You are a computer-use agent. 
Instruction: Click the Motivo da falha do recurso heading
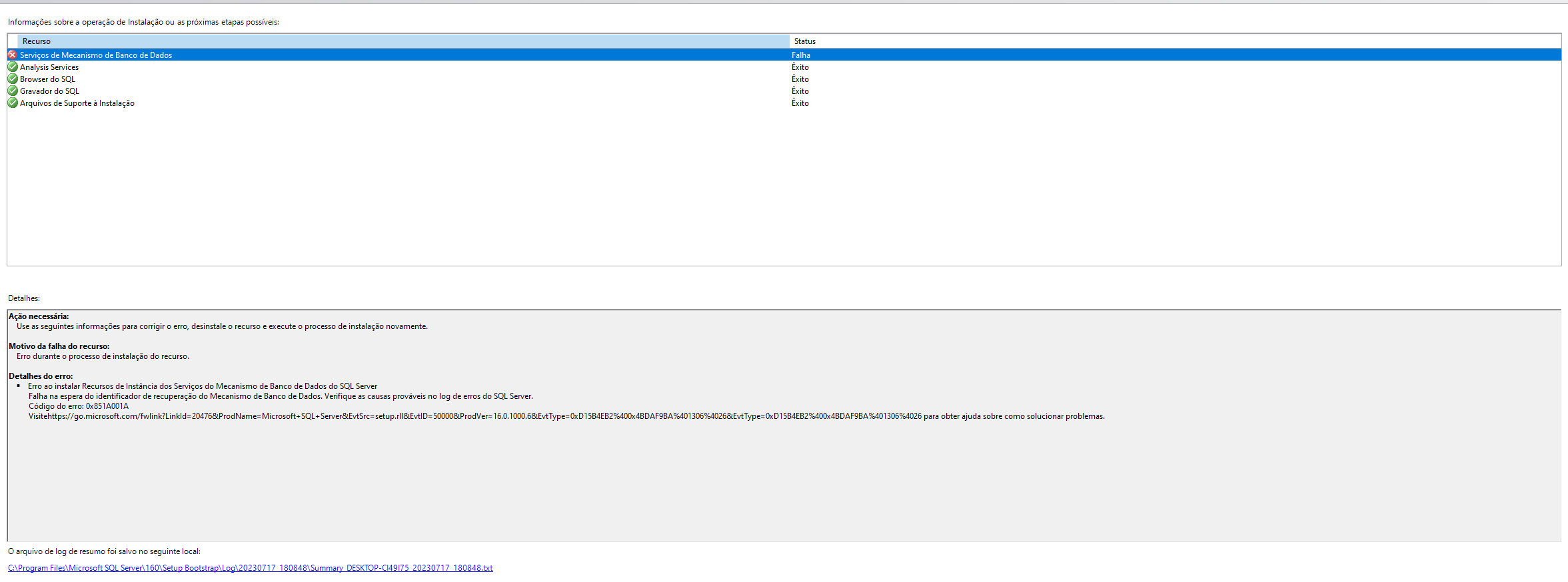pos(59,346)
